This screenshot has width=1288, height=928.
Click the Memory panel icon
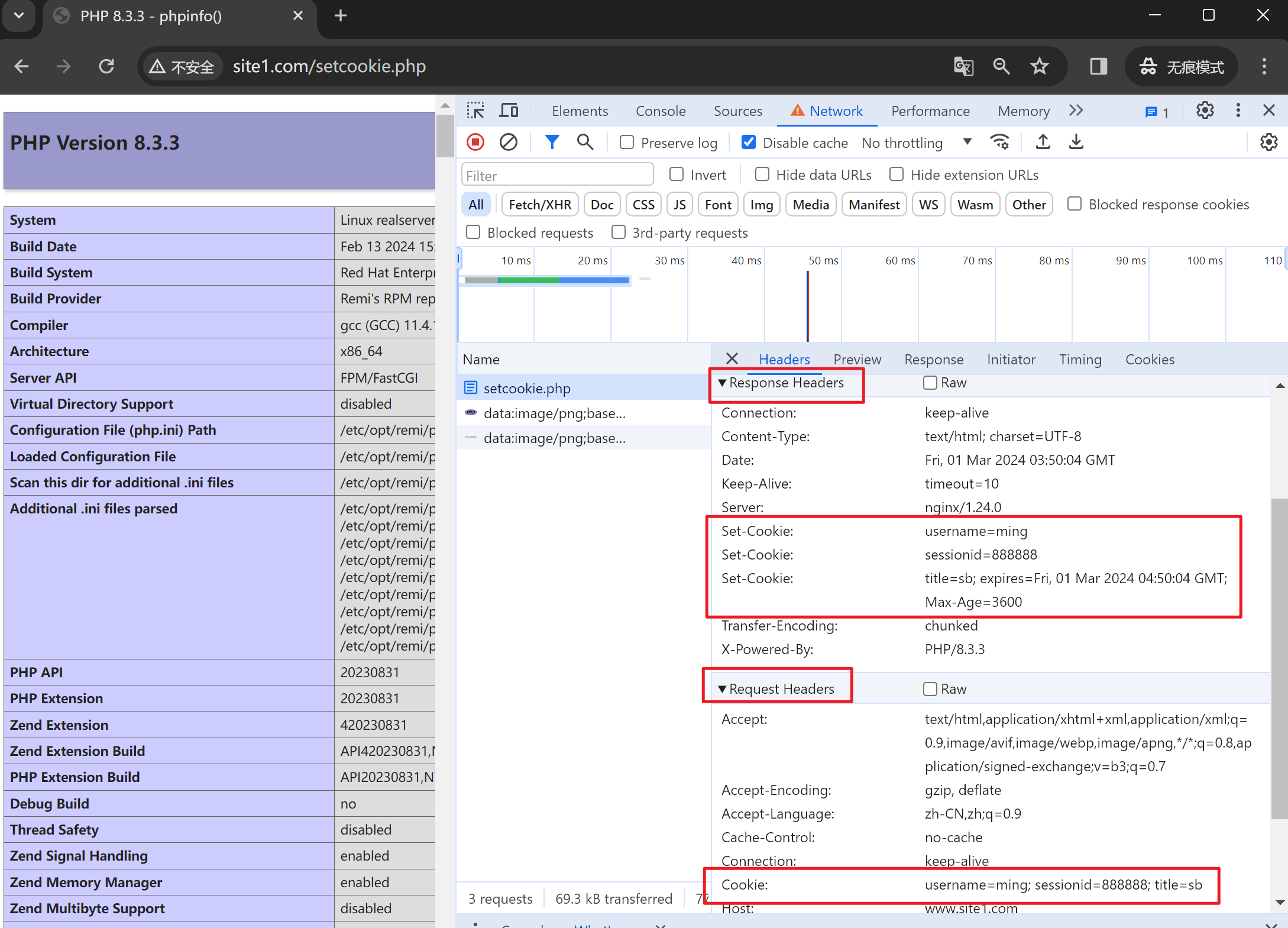click(x=1024, y=109)
